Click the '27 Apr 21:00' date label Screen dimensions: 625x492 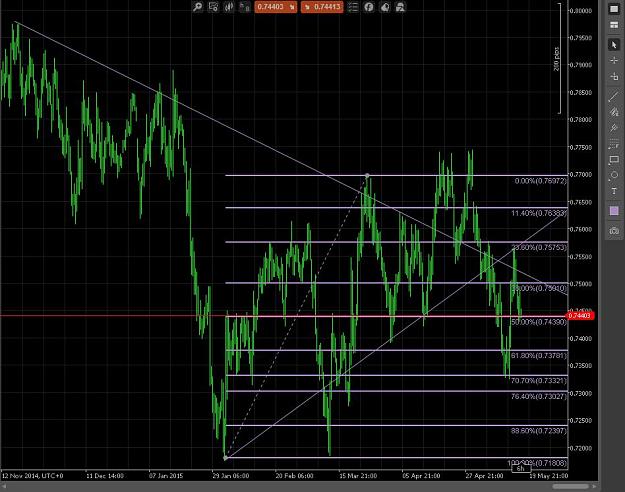coord(484,476)
